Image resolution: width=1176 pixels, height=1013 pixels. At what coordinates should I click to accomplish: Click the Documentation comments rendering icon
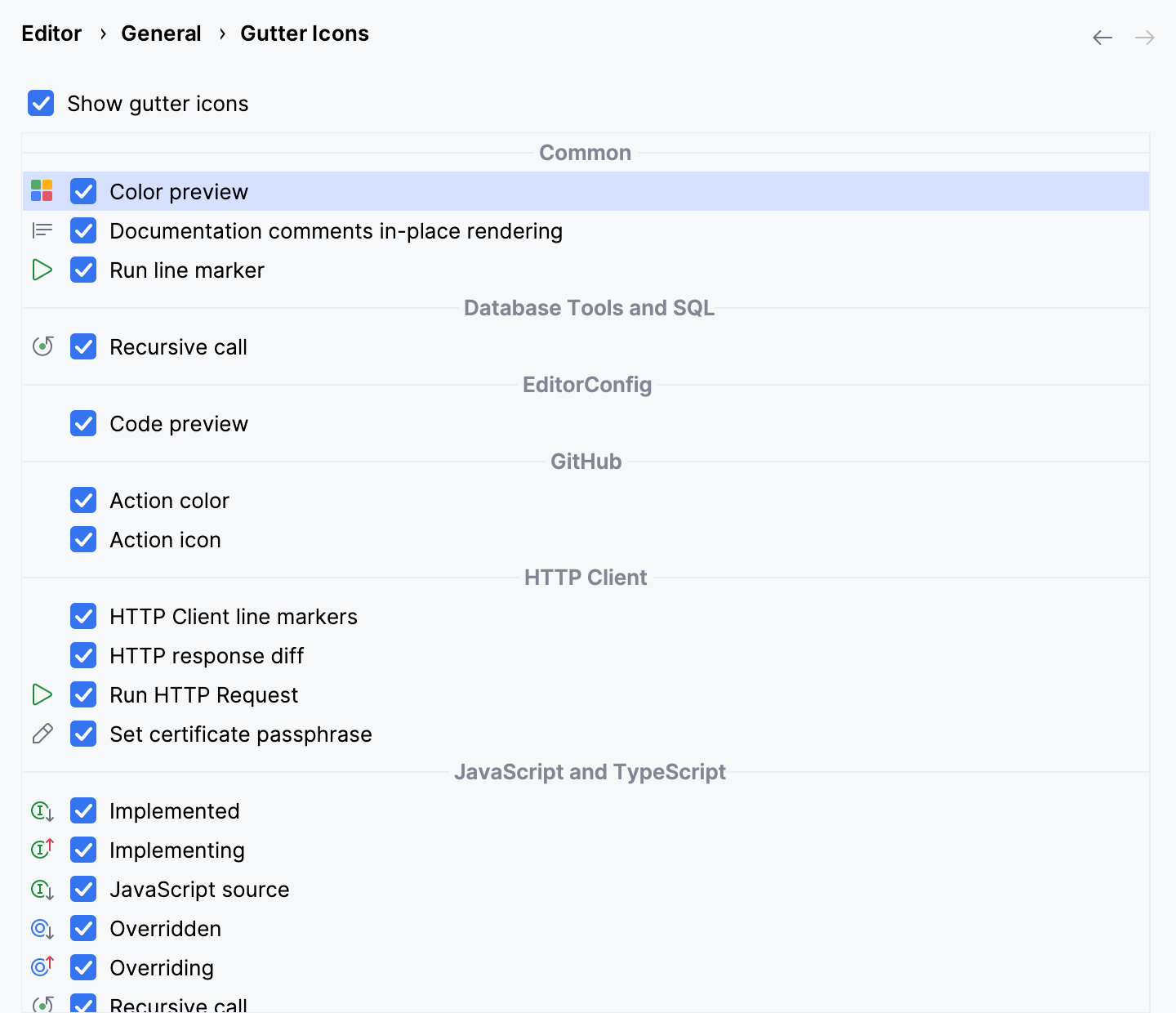pyautogui.click(x=42, y=230)
